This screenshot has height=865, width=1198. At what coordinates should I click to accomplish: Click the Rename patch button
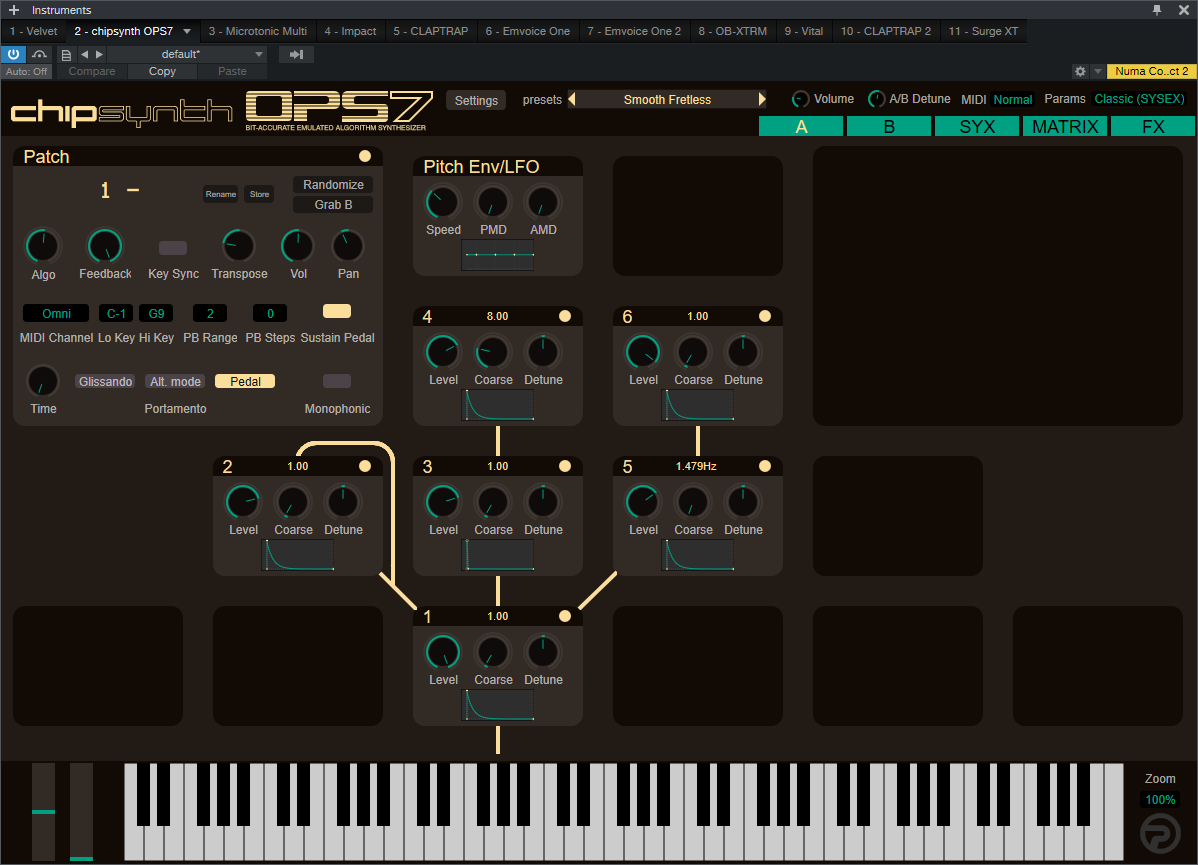220,194
